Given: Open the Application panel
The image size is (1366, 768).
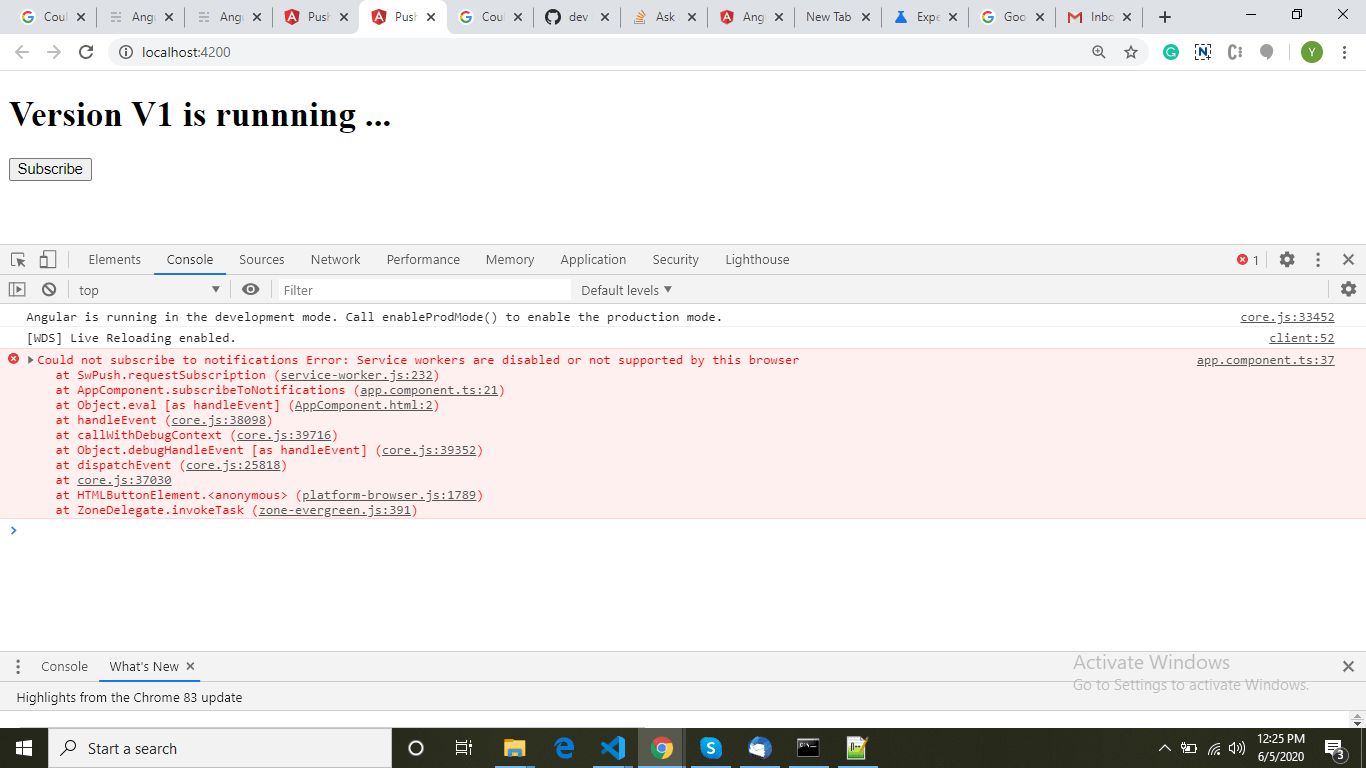Looking at the screenshot, I should pyautogui.click(x=593, y=259).
